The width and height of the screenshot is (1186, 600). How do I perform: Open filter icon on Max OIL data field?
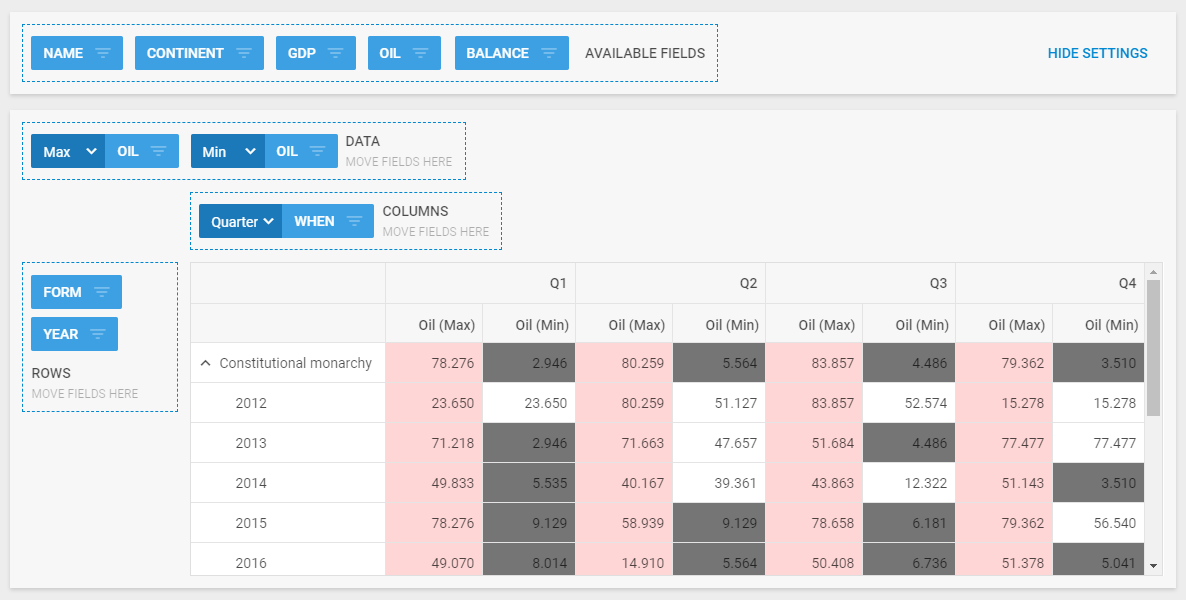tap(158, 151)
